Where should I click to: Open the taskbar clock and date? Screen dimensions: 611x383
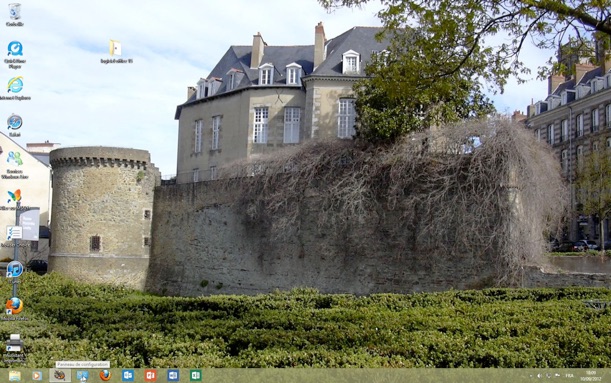(591, 376)
